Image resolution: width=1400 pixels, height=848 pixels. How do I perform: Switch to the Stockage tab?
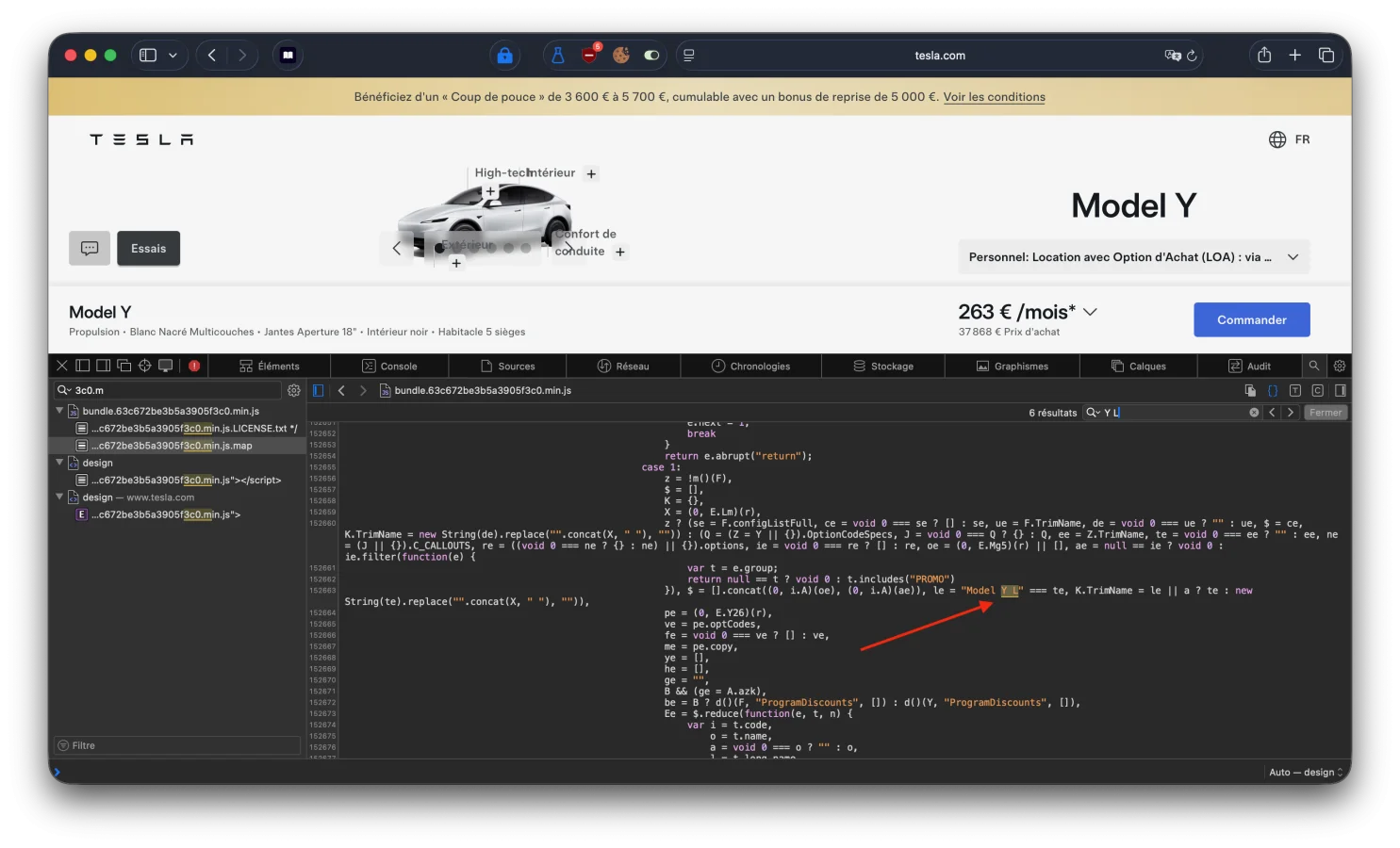(883, 367)
